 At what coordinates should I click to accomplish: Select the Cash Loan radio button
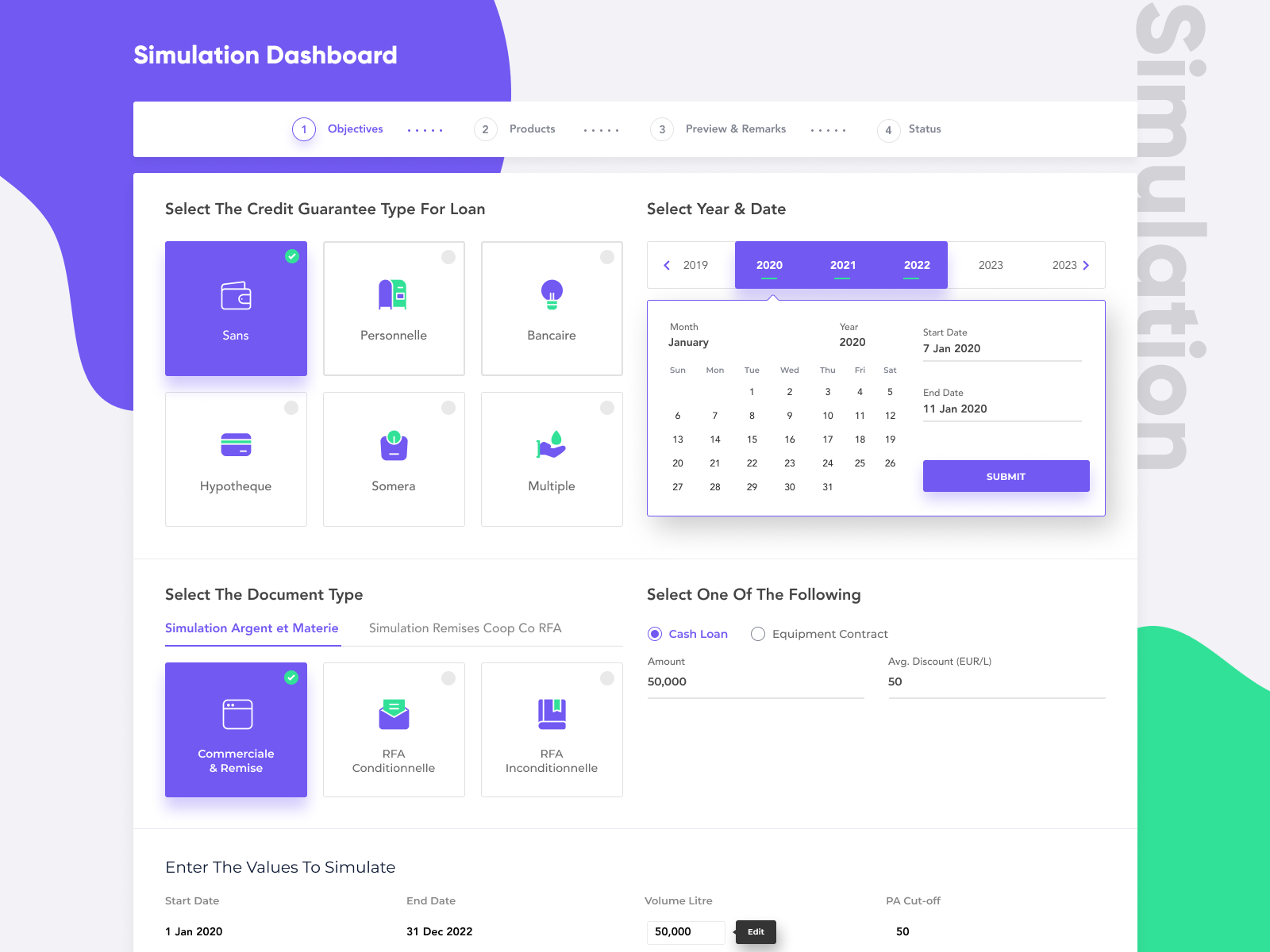coord(654,634)
